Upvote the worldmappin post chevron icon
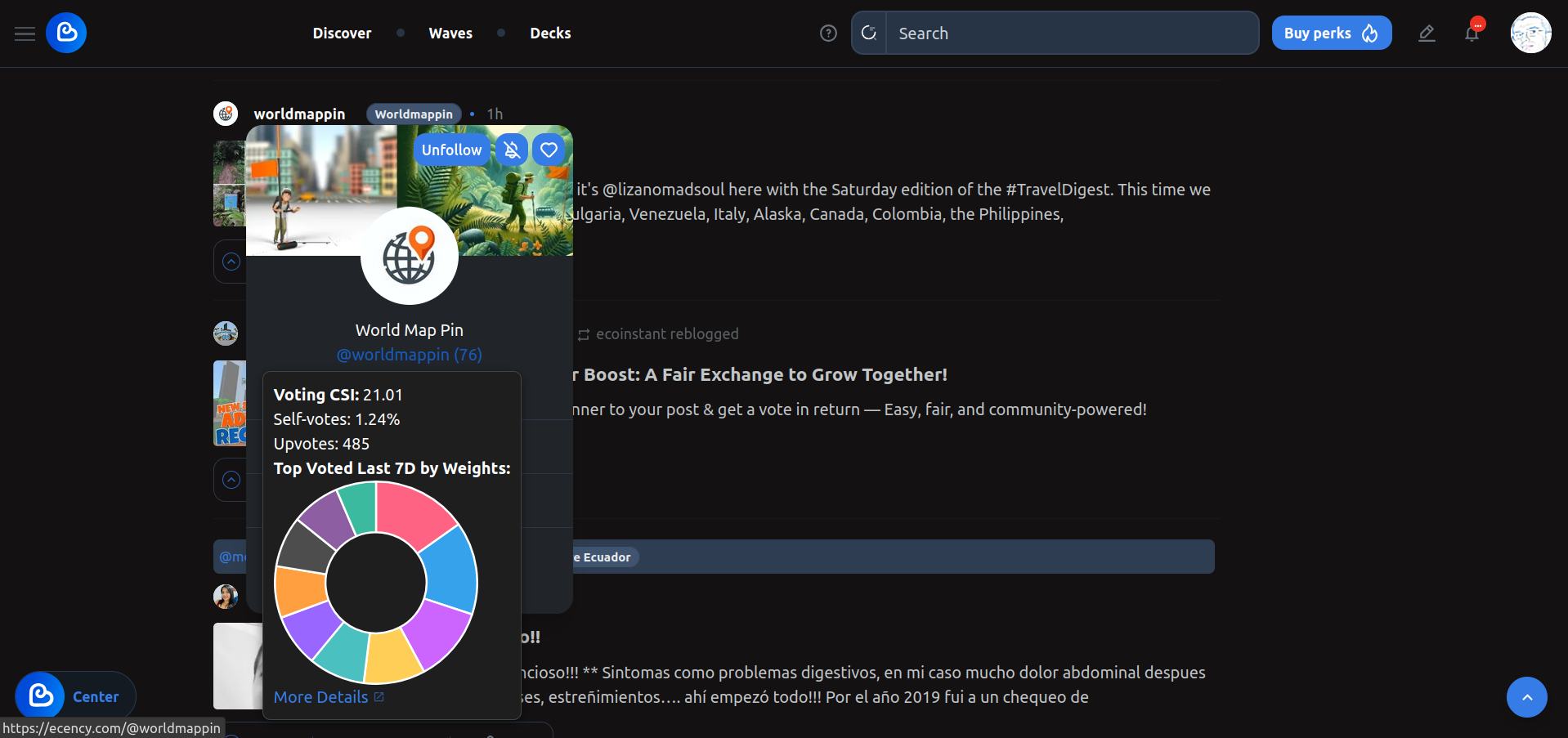The image size is (1568, 738). click(x=231, y=262)
